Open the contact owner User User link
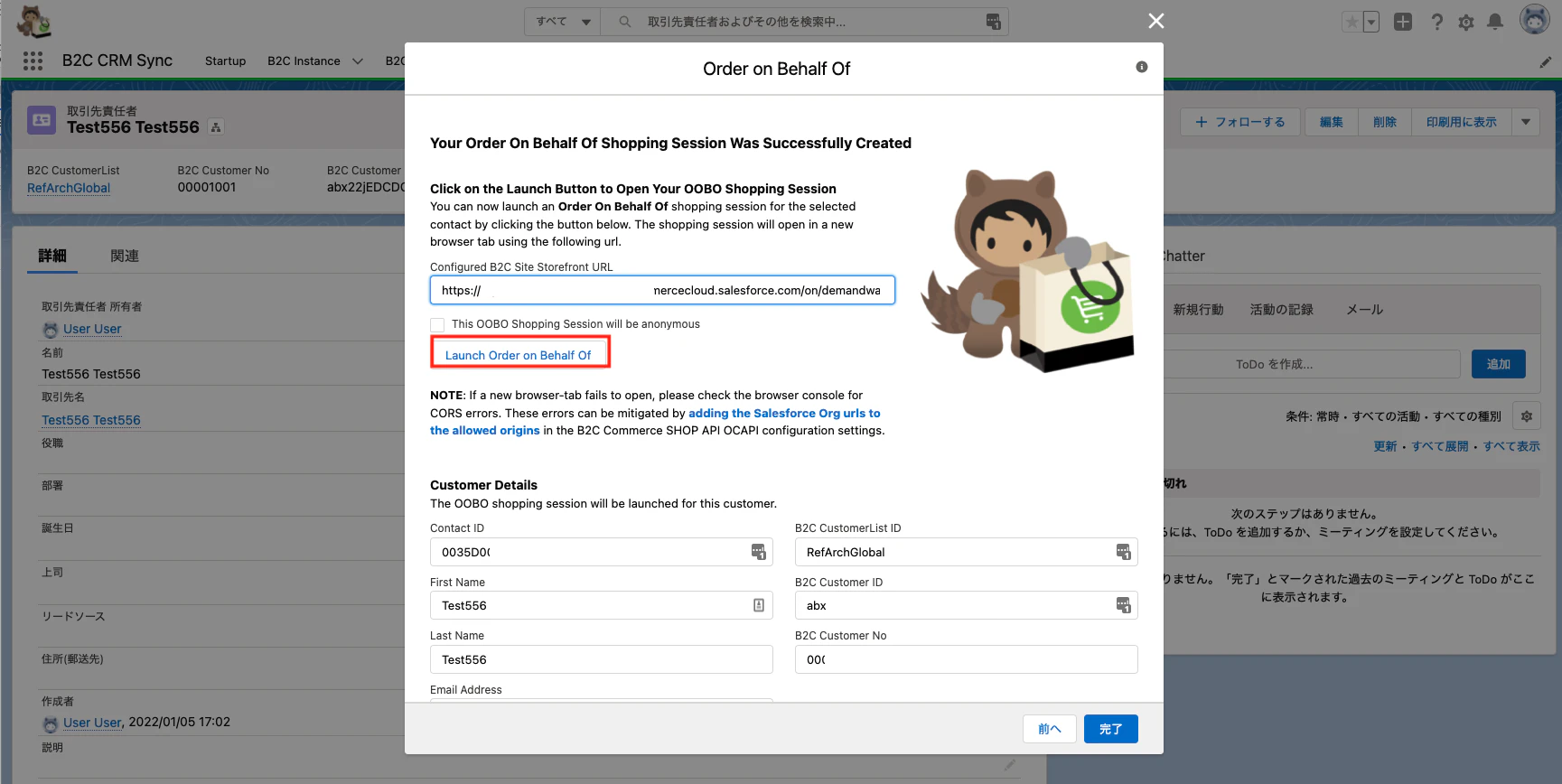 [92, 330]
